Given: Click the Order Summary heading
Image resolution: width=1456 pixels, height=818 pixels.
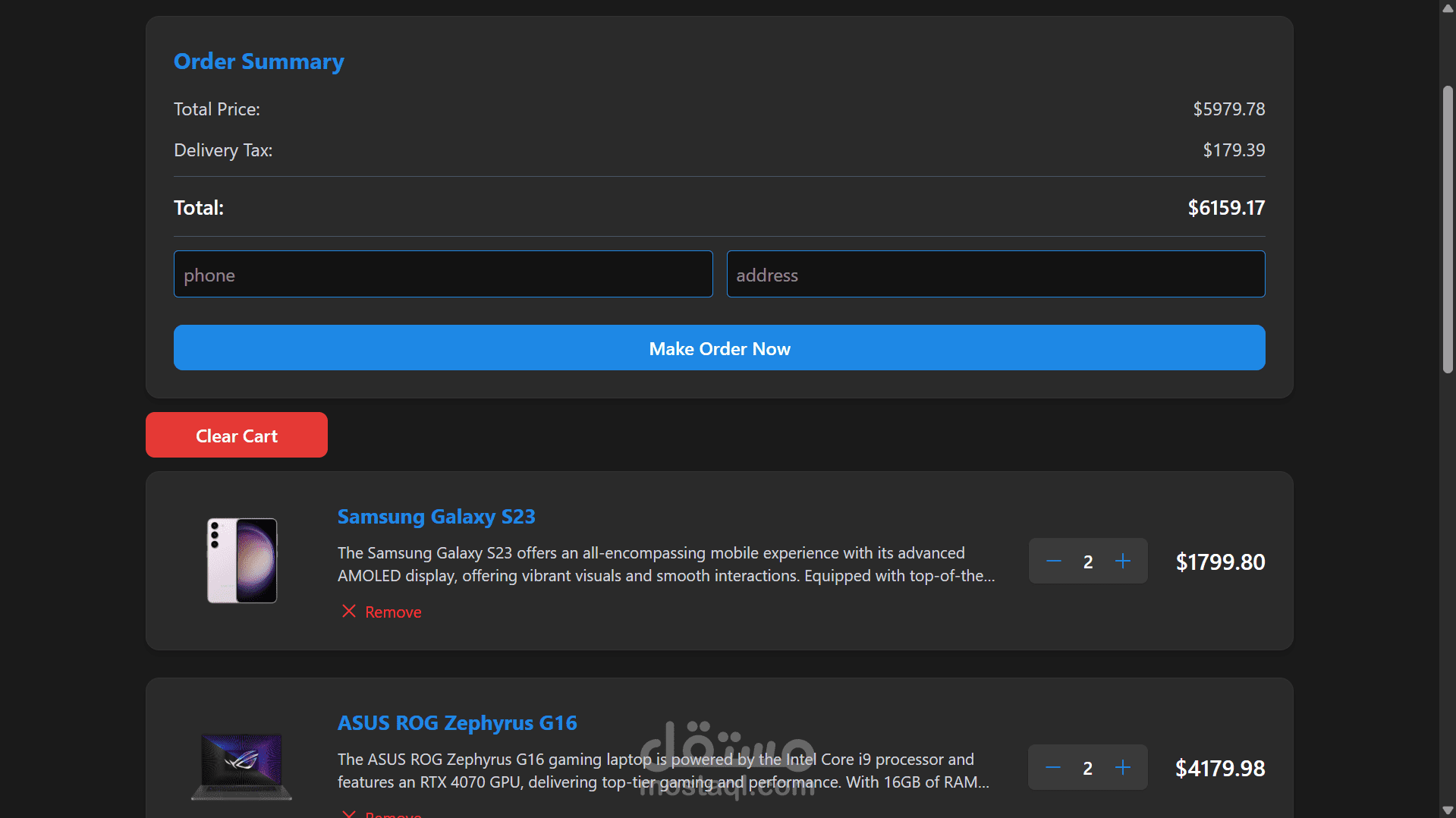Looking at the screenshot, I should [259, 61].
